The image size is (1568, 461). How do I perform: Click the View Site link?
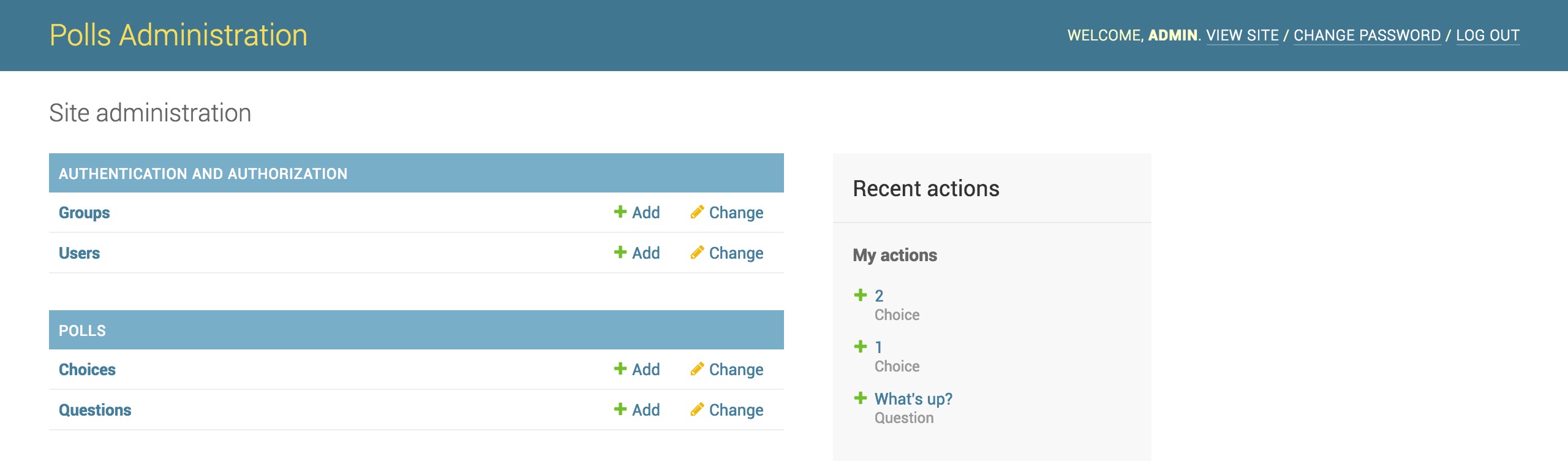[x=1242, y=36]
